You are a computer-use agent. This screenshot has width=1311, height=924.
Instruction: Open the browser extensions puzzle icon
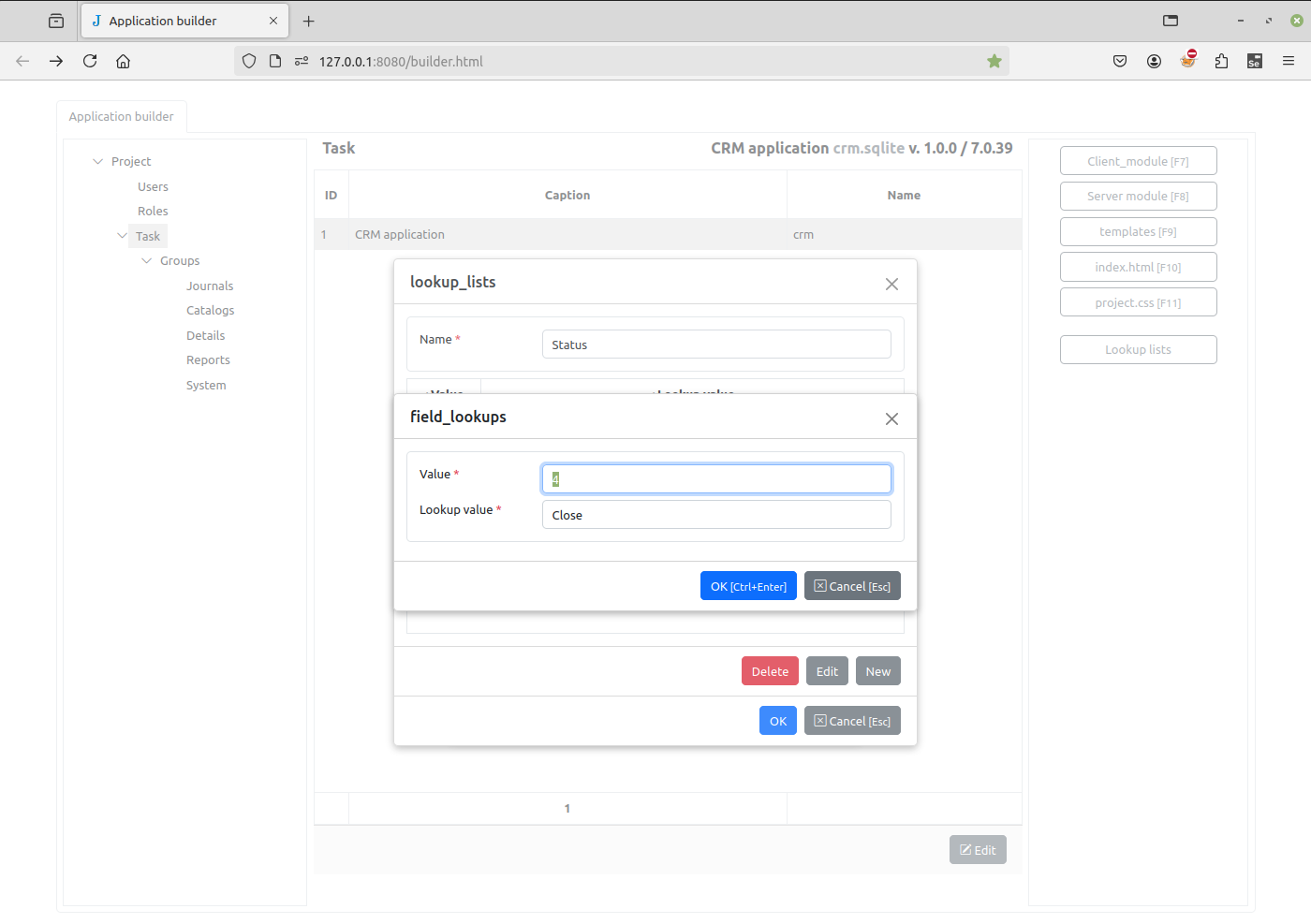click(x=1221, y=61)
